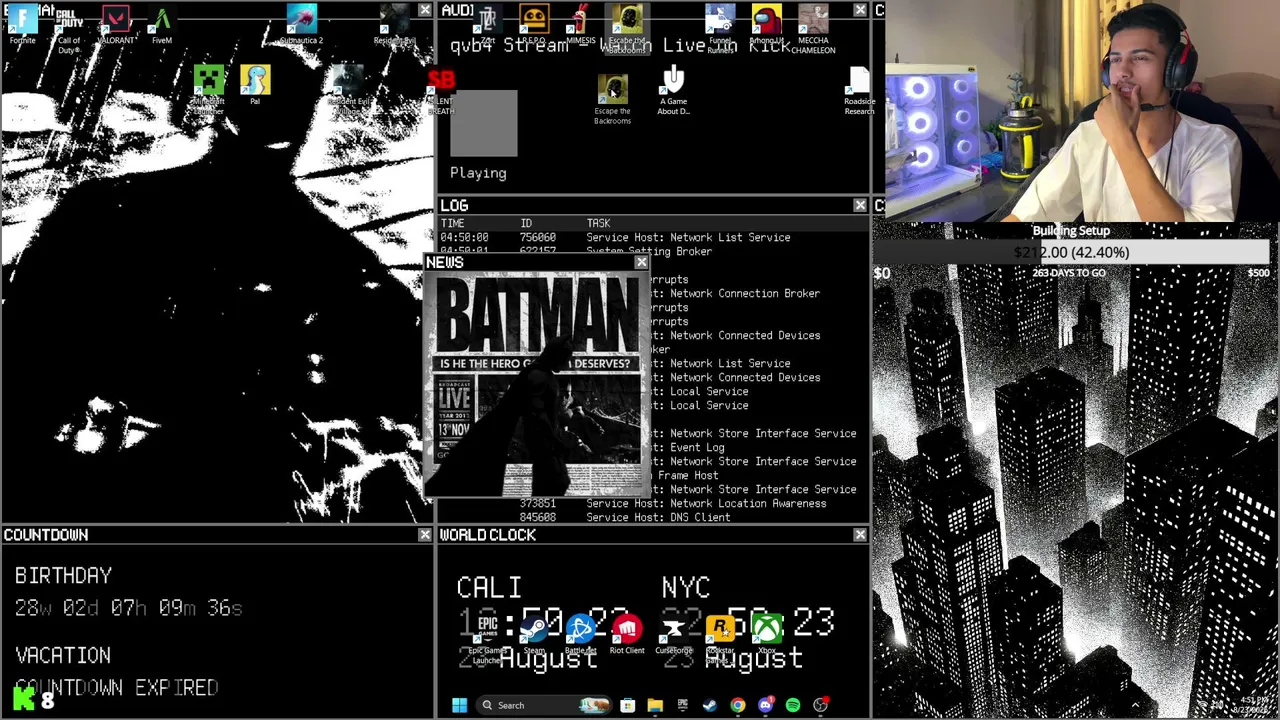
Task: Close the LOG widget panel
Action: tap(860, 205)
